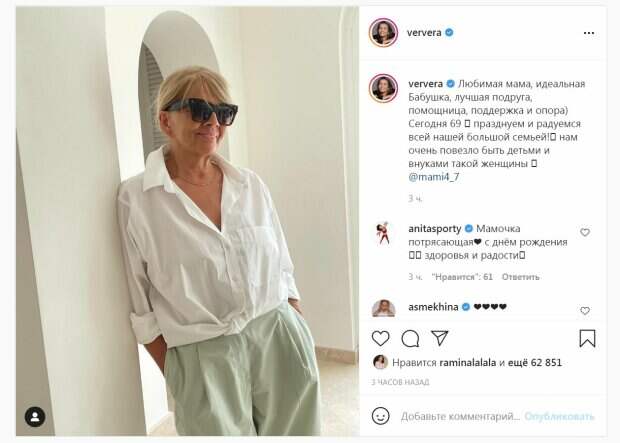Share the post via paper plane icon

coord(440,338)
